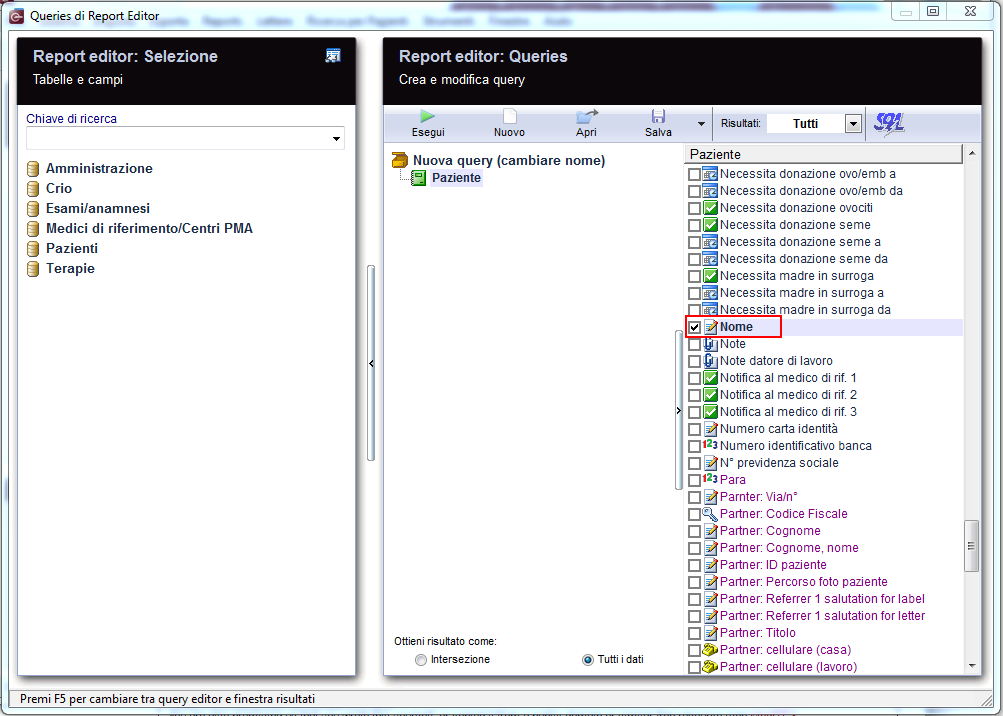Click the field list scroll down arrow
The width and height of the screenshot is (1003, 716).
pos(972,666)
